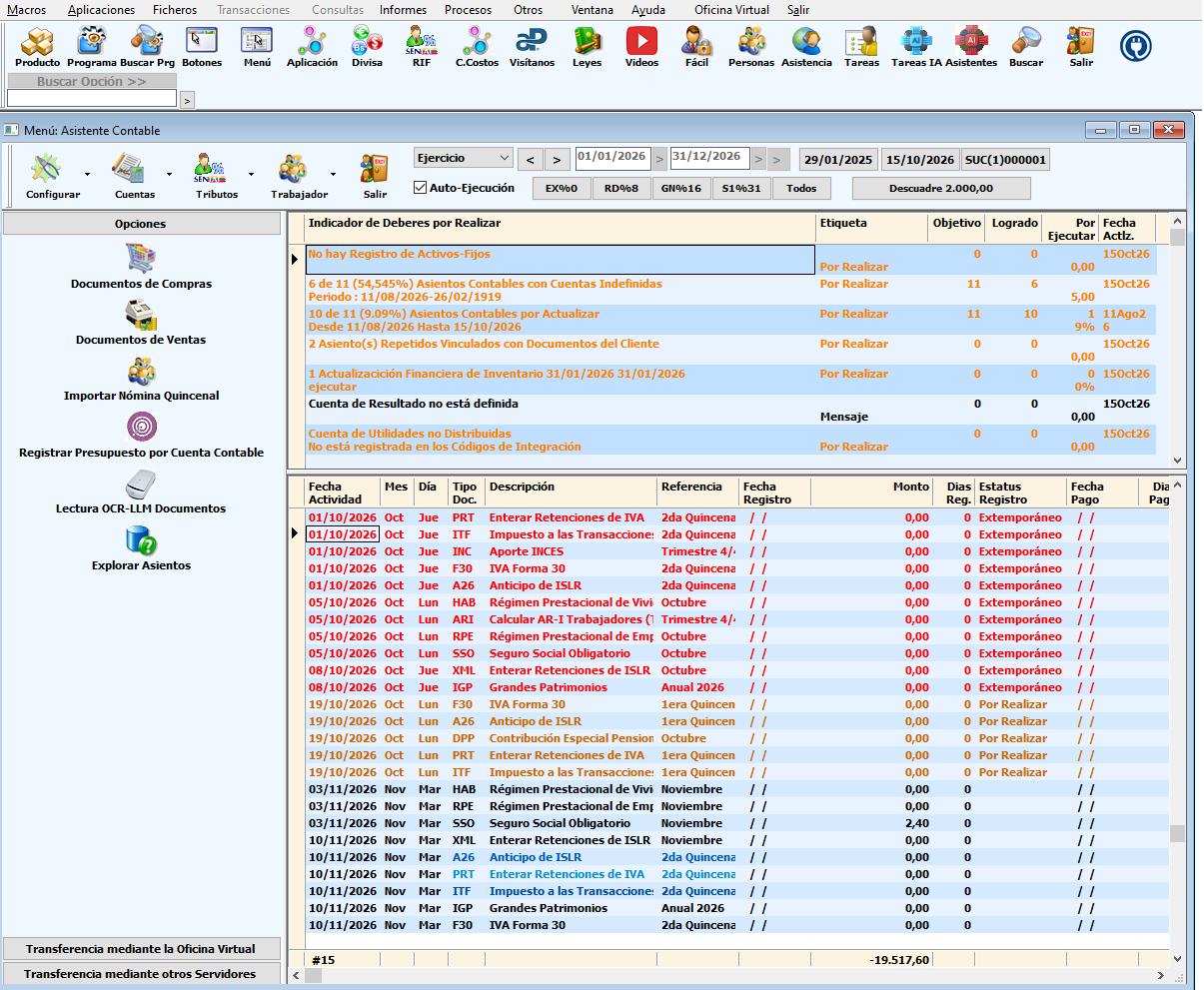Open the Trabajador icon
Viewport: 1204px width, 990px height.
click(x=299, y=177)
